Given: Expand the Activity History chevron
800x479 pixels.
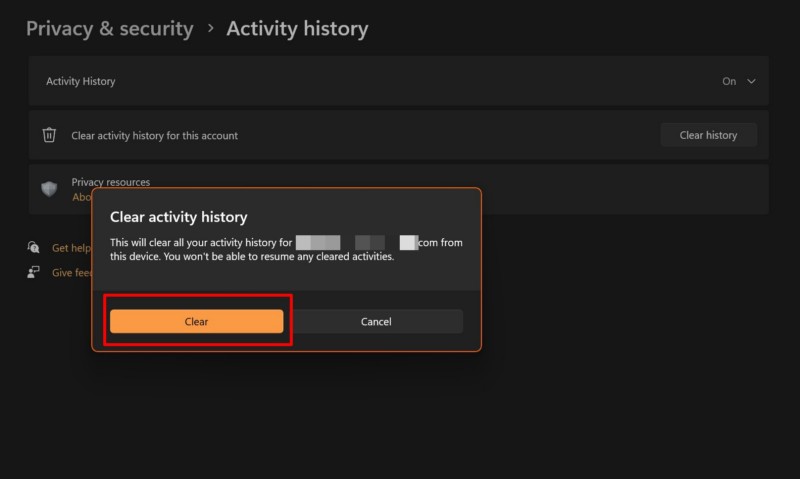Looking at the screenshot, I should point(752,81).
